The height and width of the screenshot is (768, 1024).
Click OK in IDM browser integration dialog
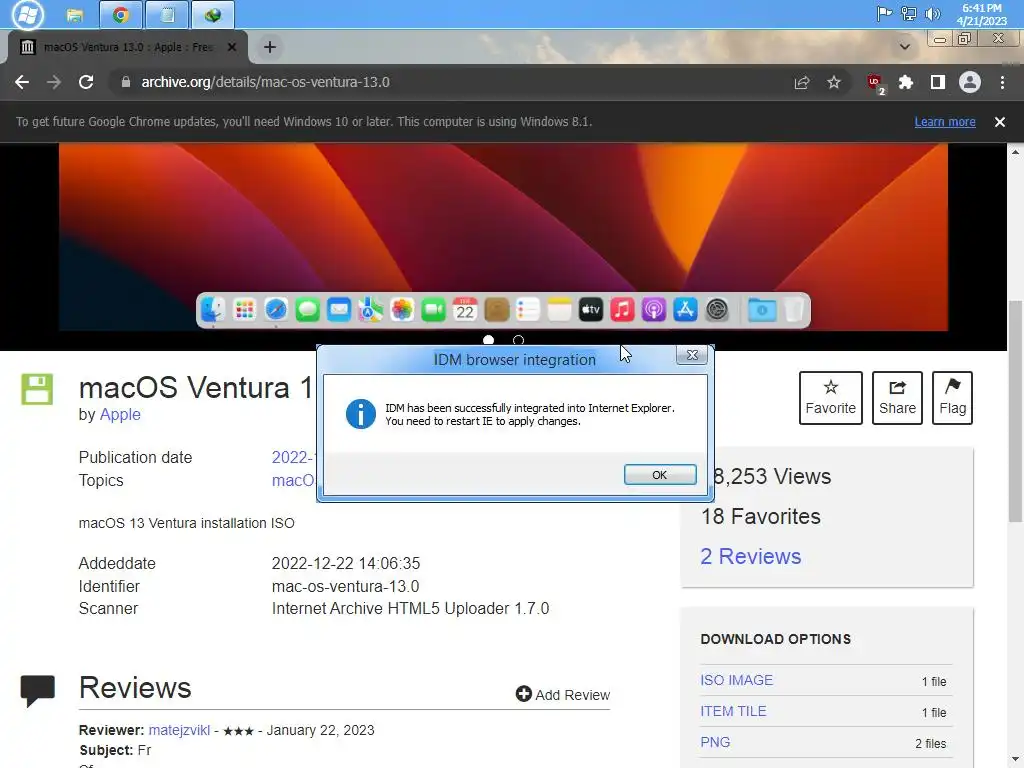[660, 475]
